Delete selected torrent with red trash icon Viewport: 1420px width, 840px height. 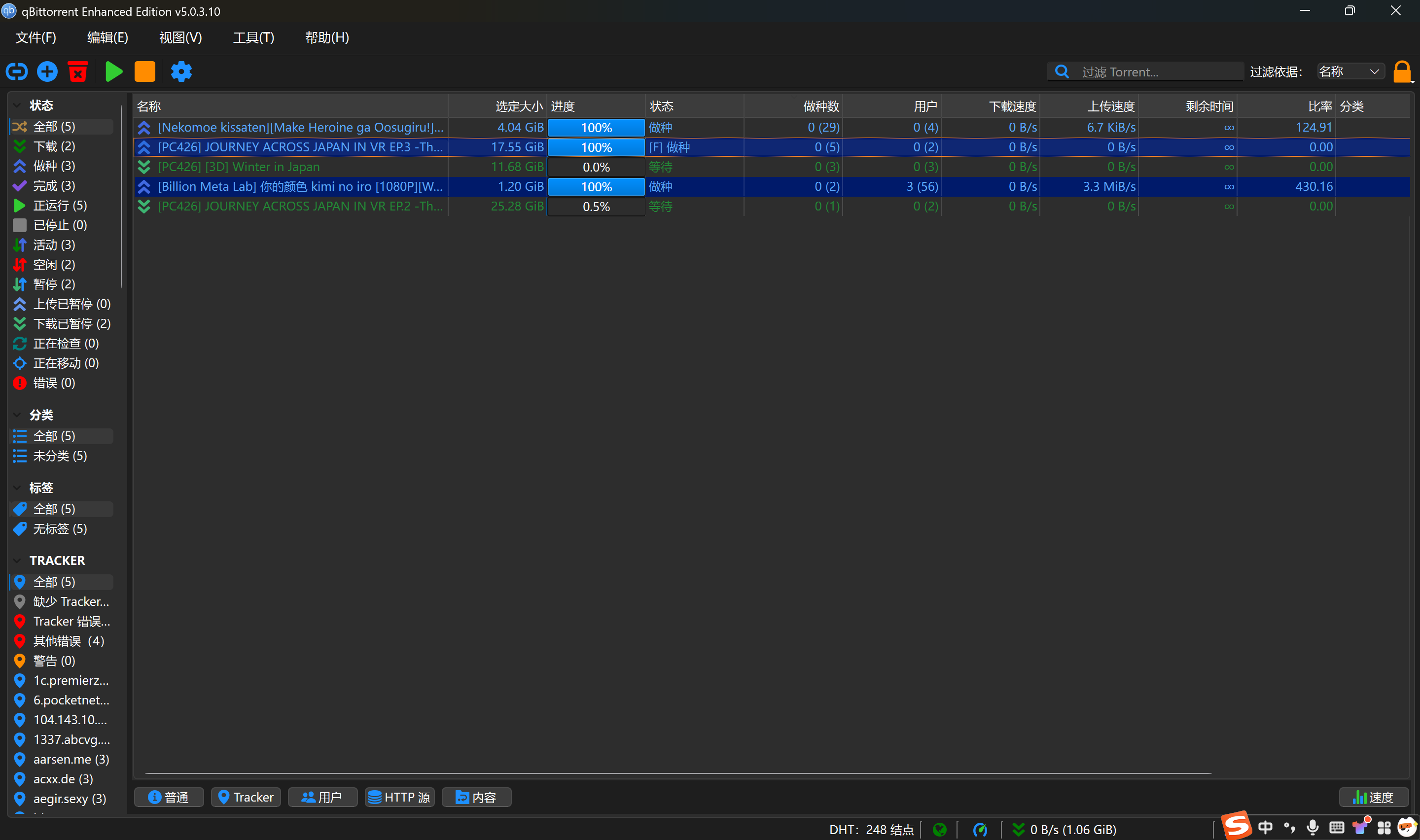coord(78,72)
